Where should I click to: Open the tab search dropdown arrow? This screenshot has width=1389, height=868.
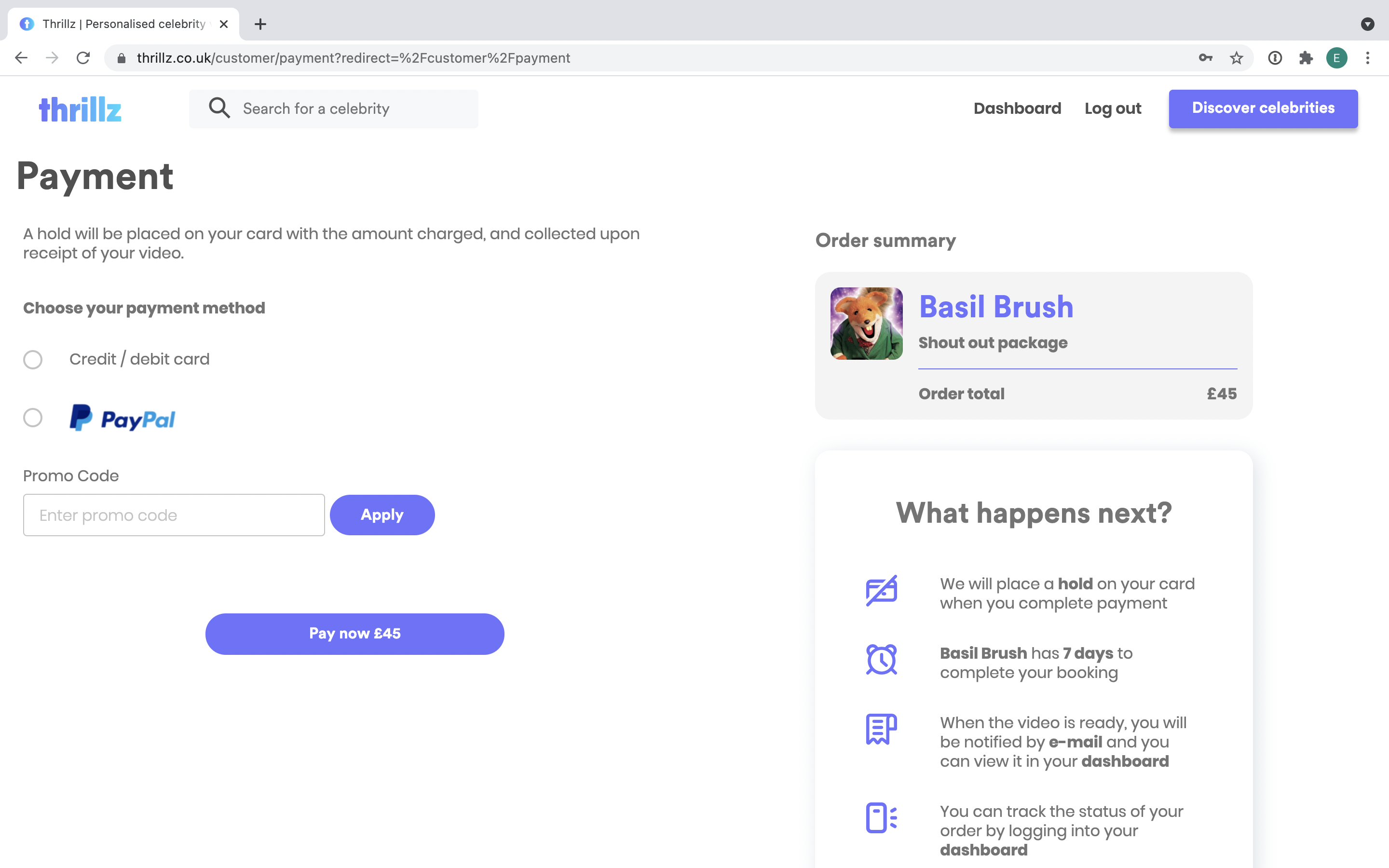click(x=1368, y=24)
